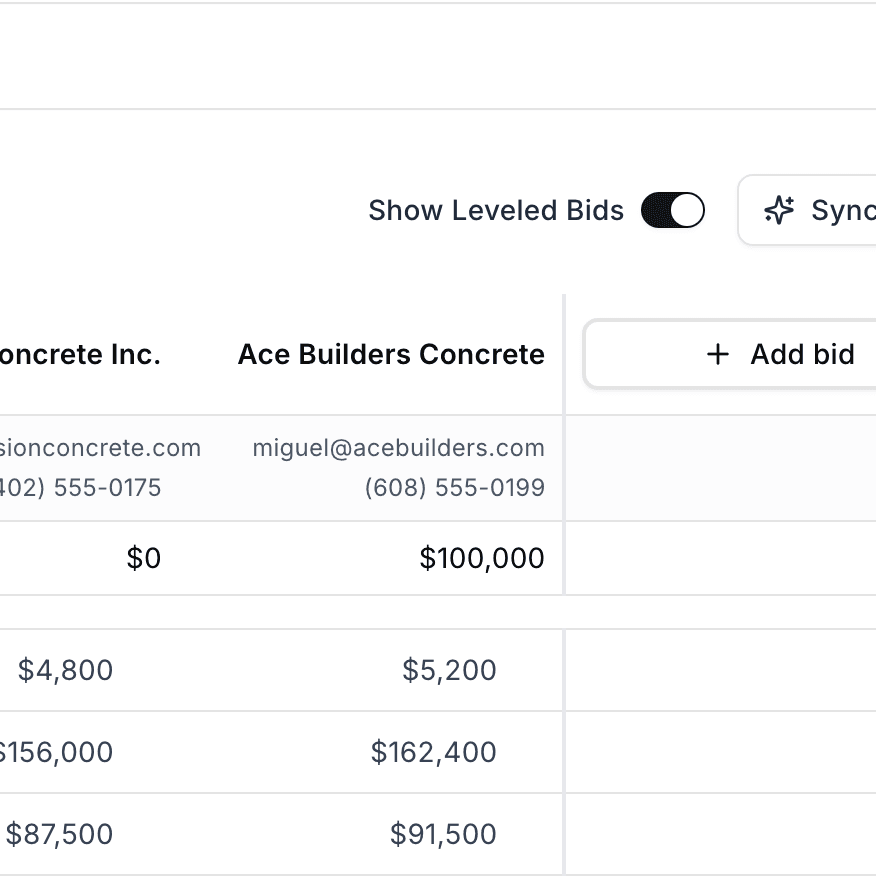Image resolution: width=876 pixels, height=876 pixels.
Task: Select the $156,000 line item cell
Action: click(x=56, y=752)
